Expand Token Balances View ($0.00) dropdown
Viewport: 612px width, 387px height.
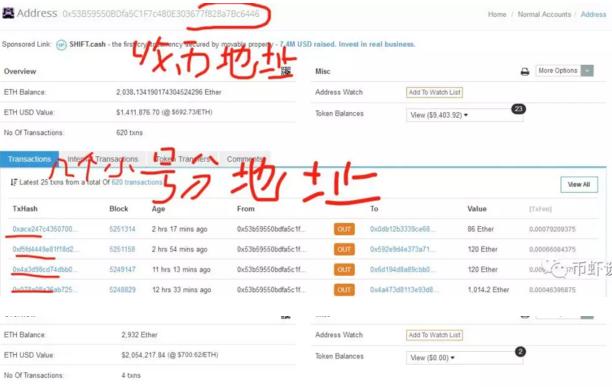[464, 358]
